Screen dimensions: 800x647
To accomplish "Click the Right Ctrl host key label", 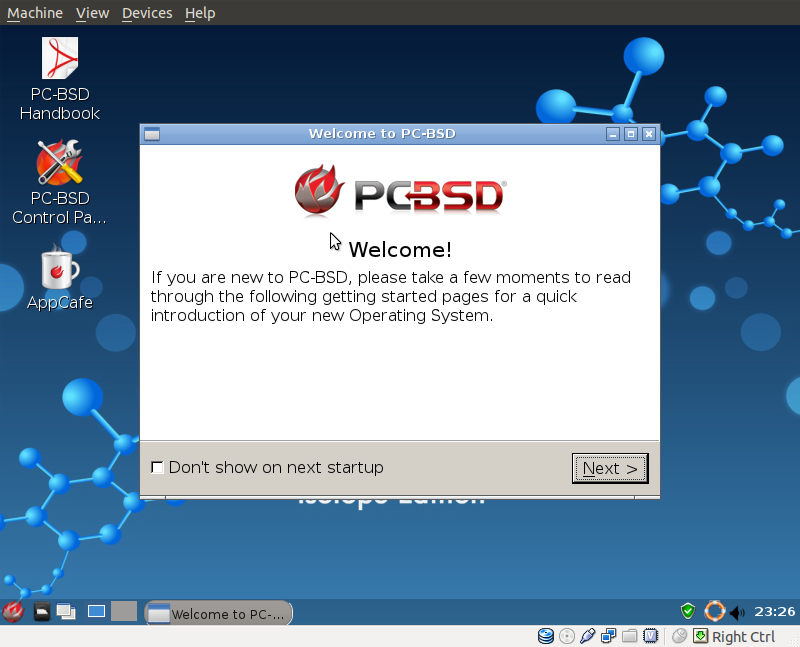I will click(743, 637).
